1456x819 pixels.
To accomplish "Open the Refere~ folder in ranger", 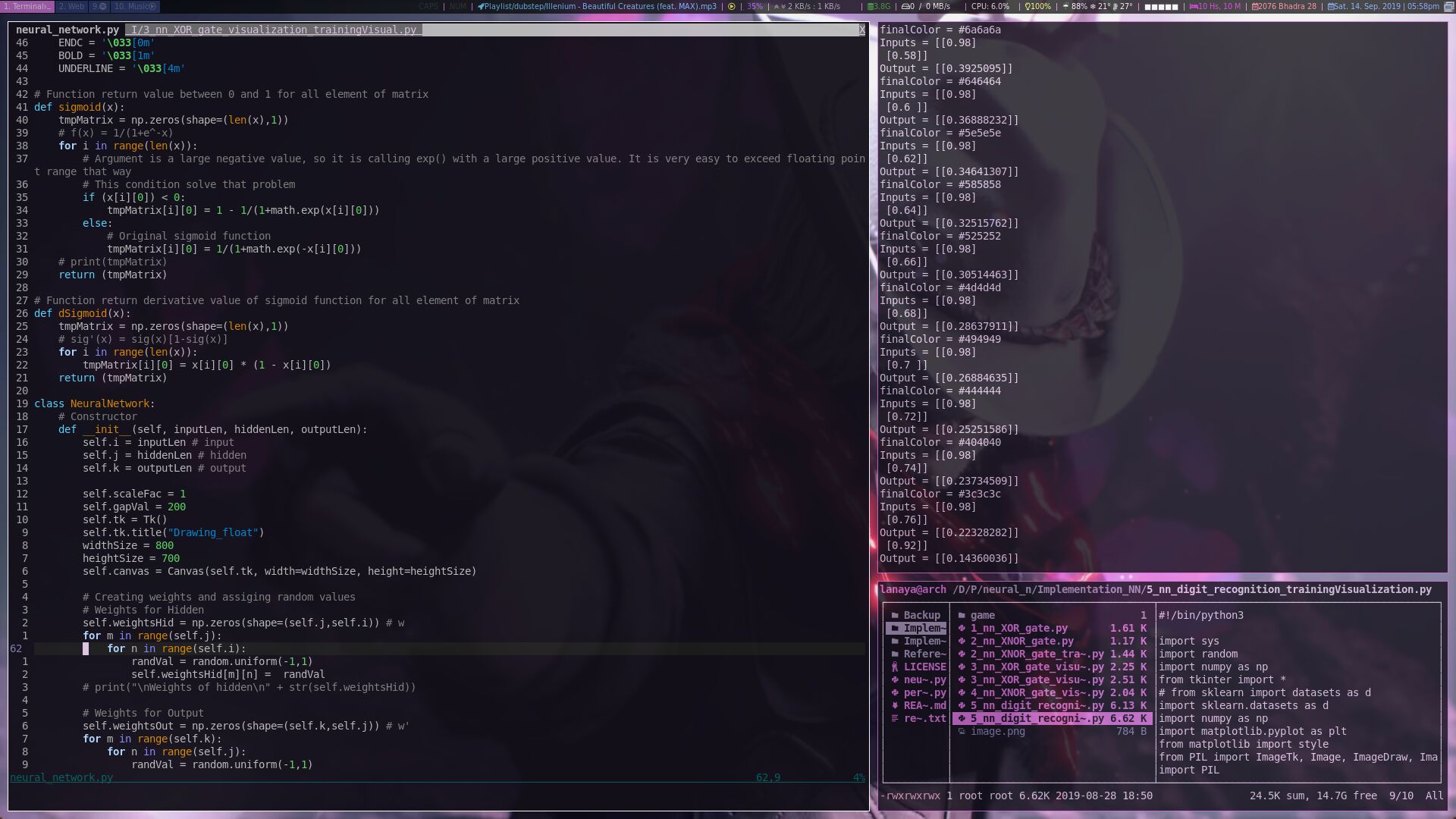I will (x=924, y=654).
